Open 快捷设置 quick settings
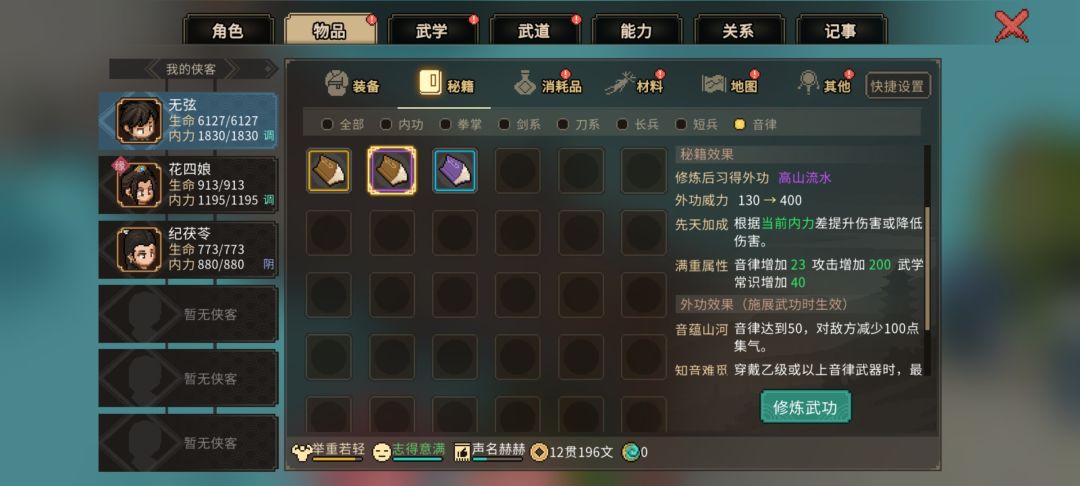1080x486 pixels. [x=897, y=86]
